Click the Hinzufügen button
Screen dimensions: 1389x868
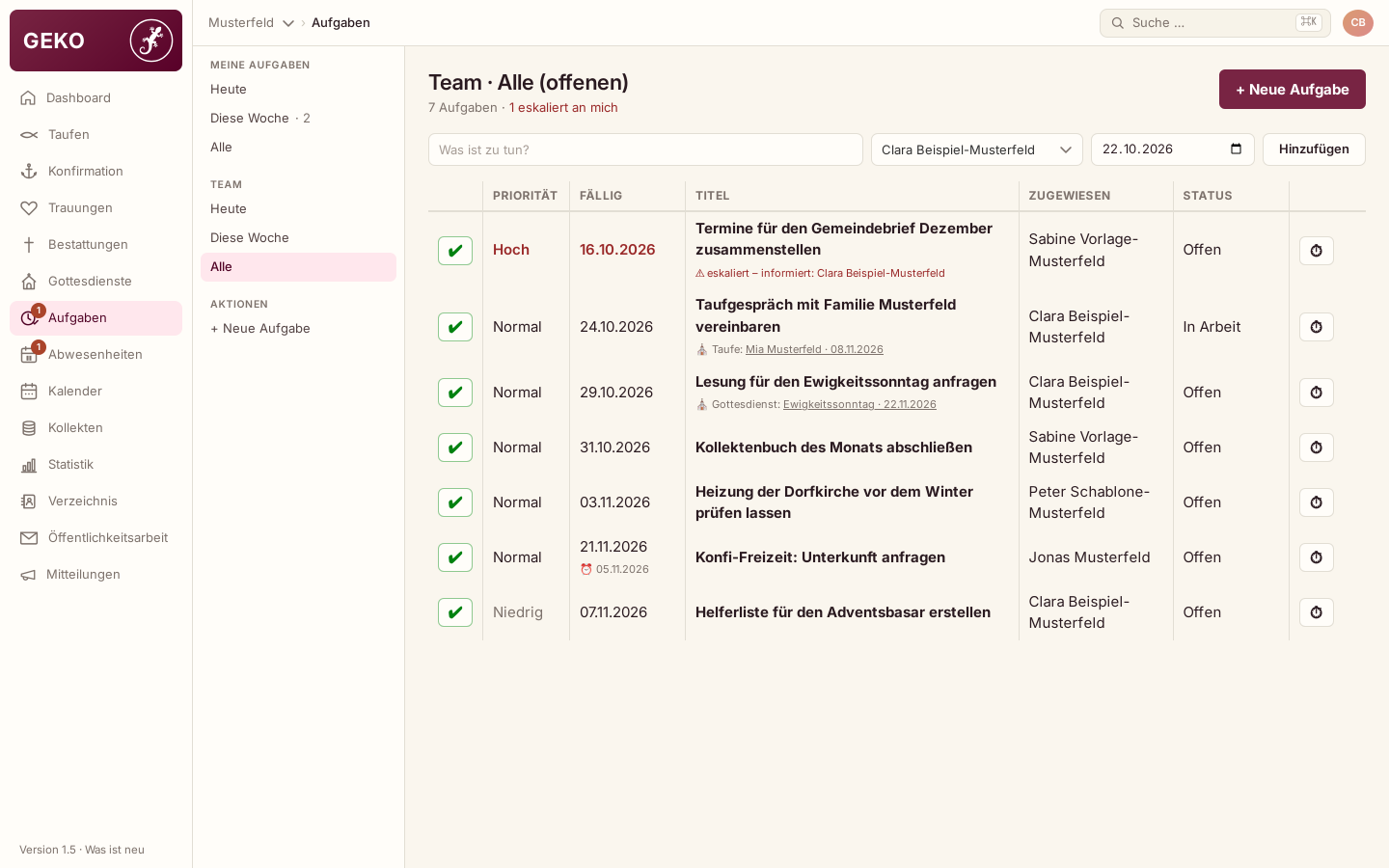point(1314,149)
